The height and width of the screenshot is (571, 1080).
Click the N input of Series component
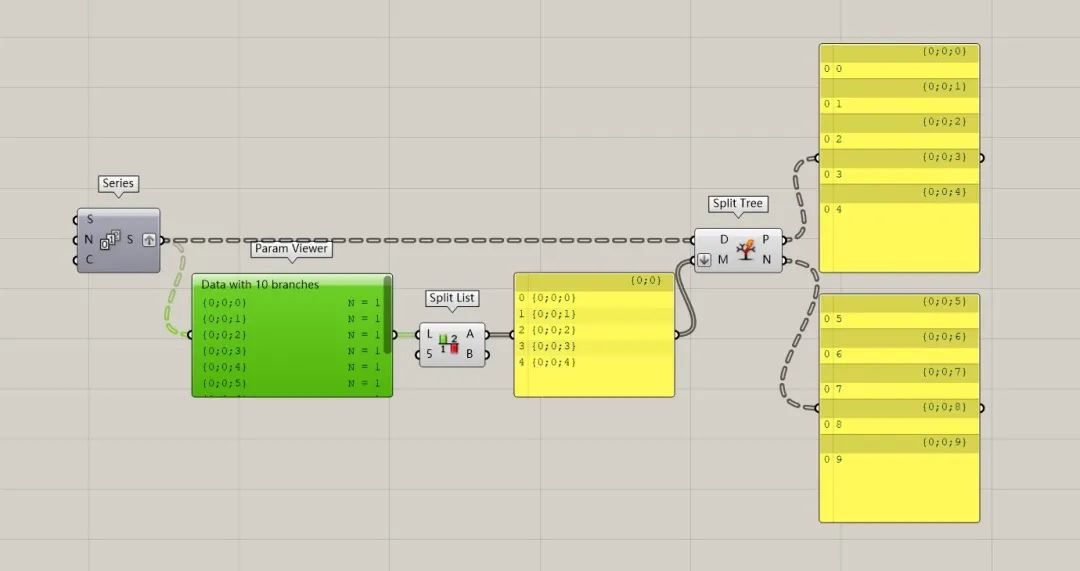click(89, 240)
